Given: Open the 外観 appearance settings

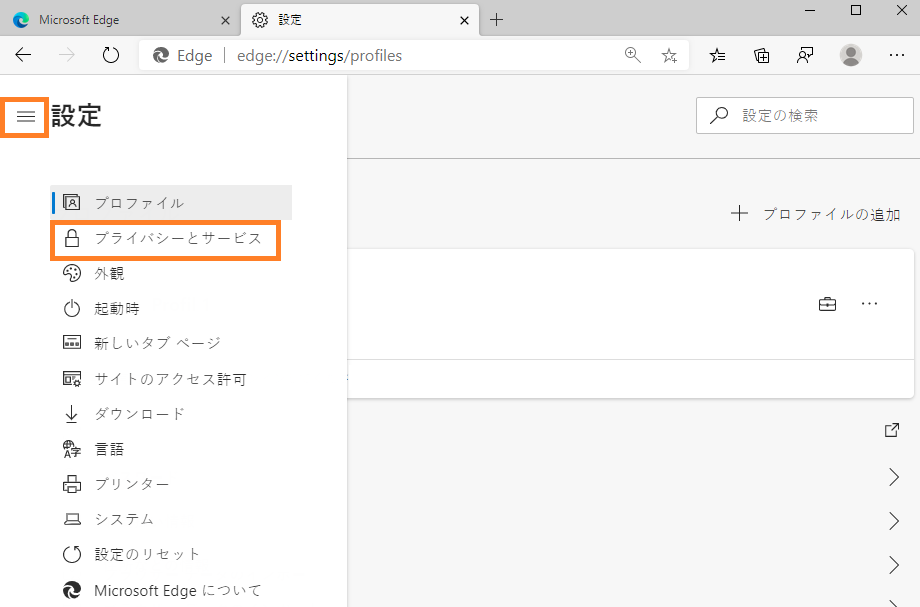Looking at the screenshot, I should (x=110, y=273).
